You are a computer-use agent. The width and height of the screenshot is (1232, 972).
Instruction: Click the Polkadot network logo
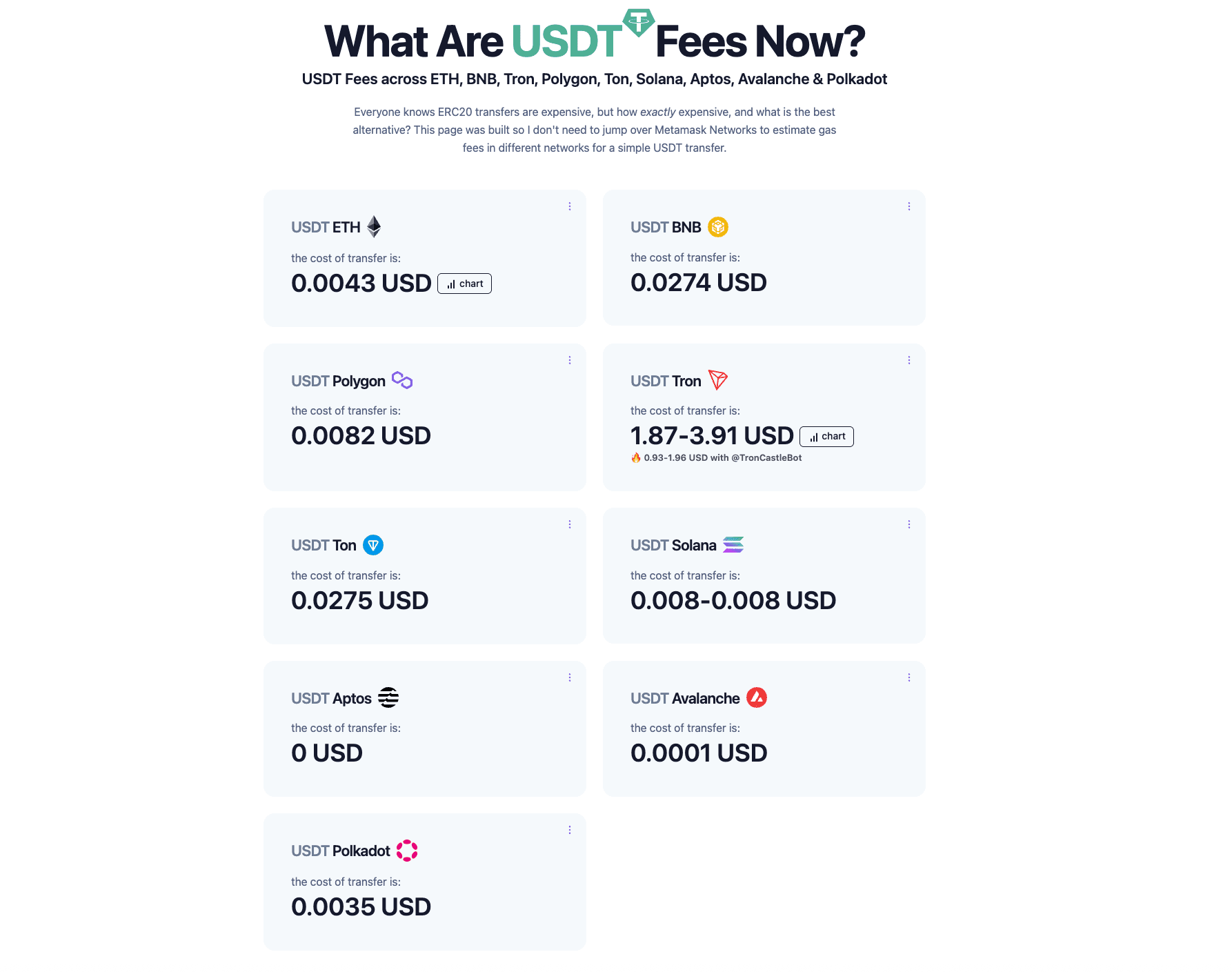(x=408, y=851)
